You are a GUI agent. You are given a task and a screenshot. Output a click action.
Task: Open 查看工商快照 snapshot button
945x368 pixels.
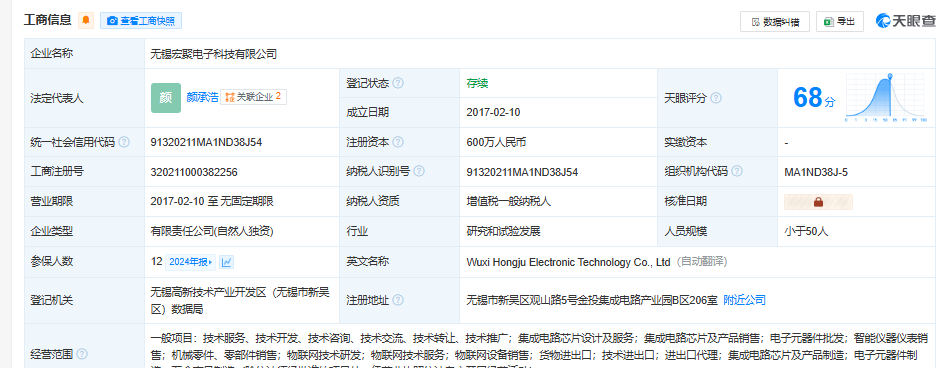[x=141, y=20]
